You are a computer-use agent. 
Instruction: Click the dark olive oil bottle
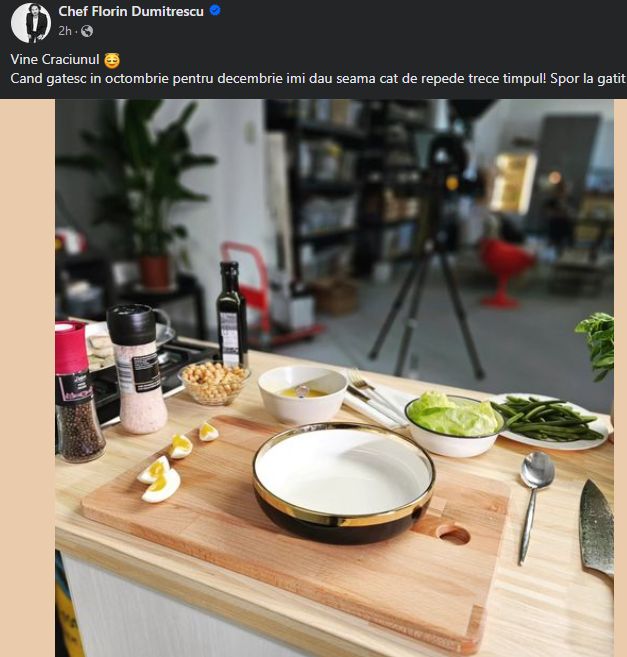coord(231,314)
